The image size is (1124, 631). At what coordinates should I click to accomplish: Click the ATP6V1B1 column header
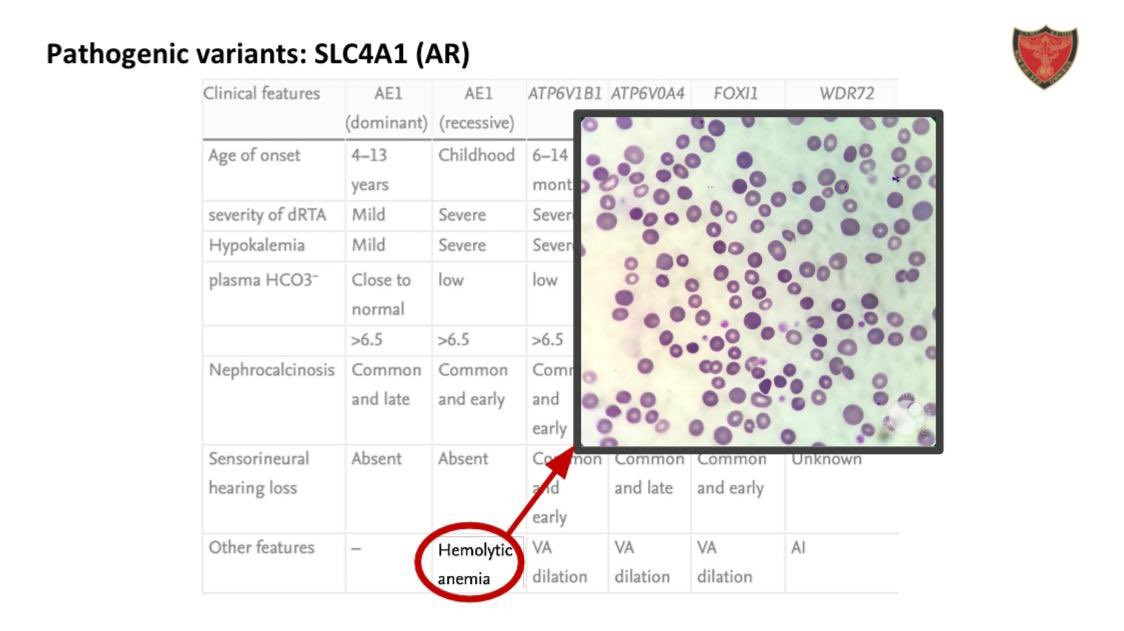tap(564, 94)
